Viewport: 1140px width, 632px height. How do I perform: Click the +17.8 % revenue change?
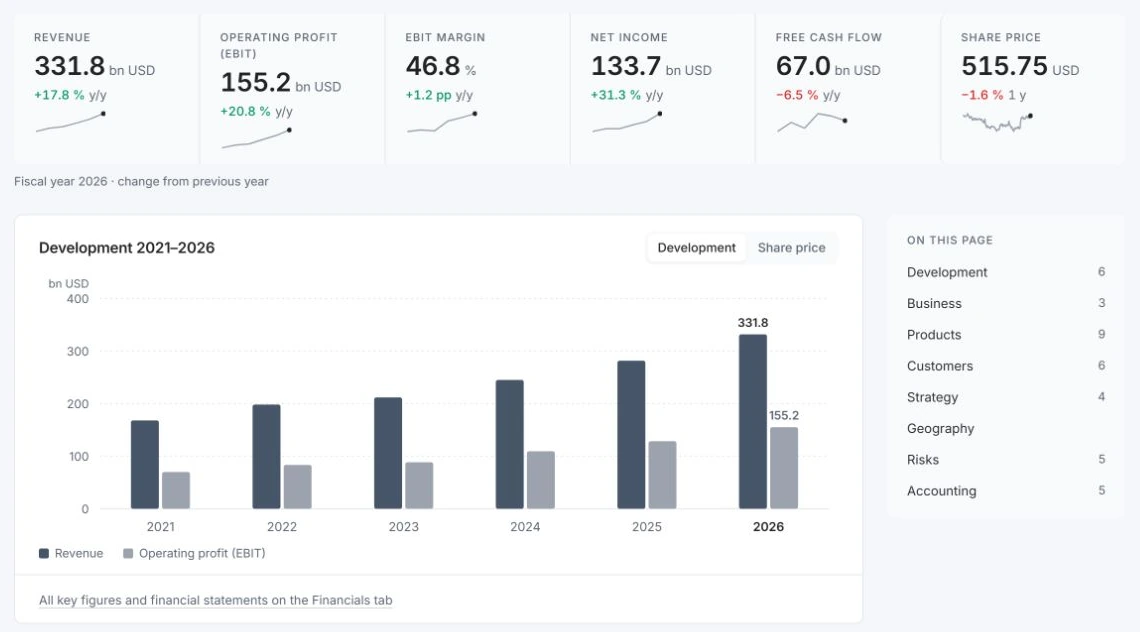pos(60,95)
